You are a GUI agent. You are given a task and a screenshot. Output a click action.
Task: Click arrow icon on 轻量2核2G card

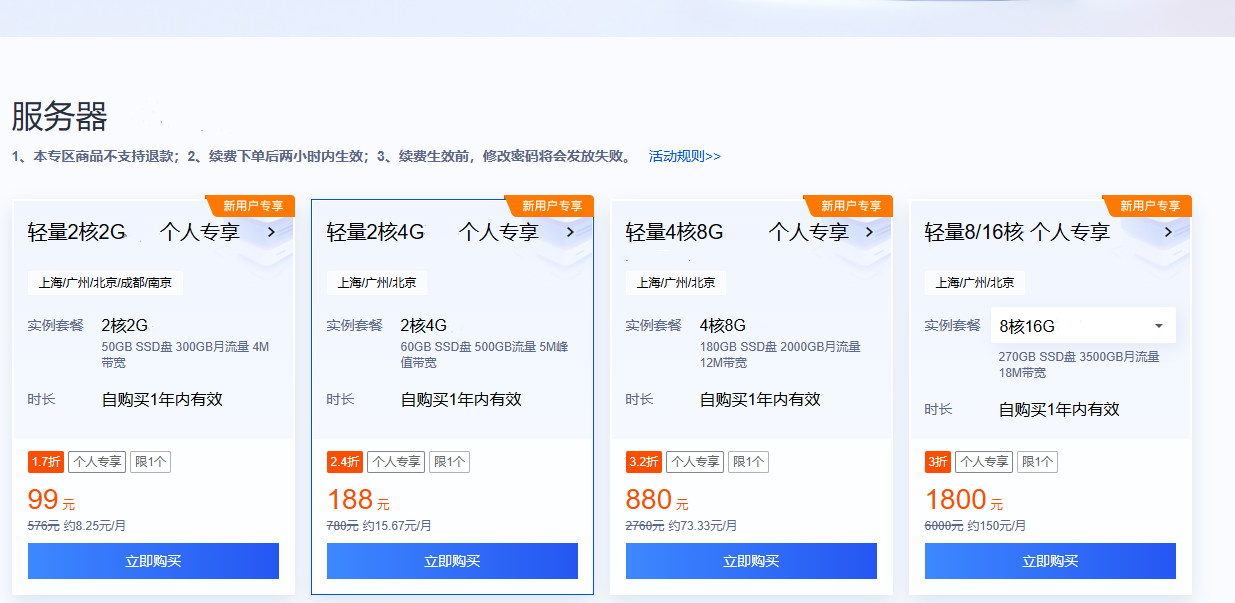coord(272,232)
